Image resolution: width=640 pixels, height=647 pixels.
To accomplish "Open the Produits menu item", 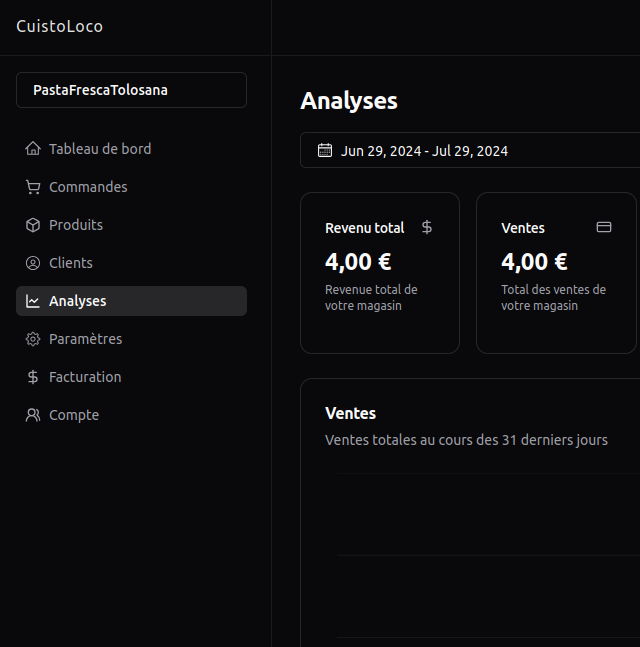I will pyautogui.click(x=76, y=225).
